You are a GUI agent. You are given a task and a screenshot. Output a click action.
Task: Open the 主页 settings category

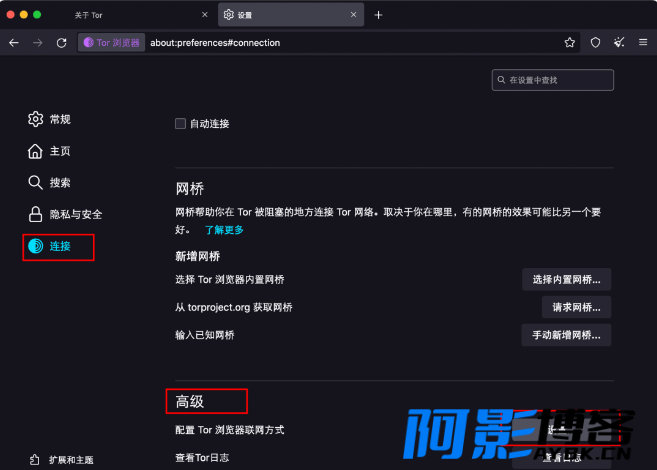pos(49,151)
